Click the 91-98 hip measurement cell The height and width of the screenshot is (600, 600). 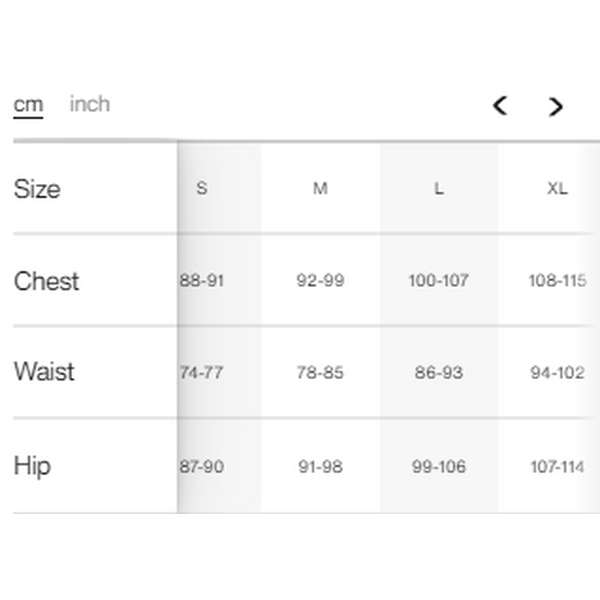tap(320, 467)
